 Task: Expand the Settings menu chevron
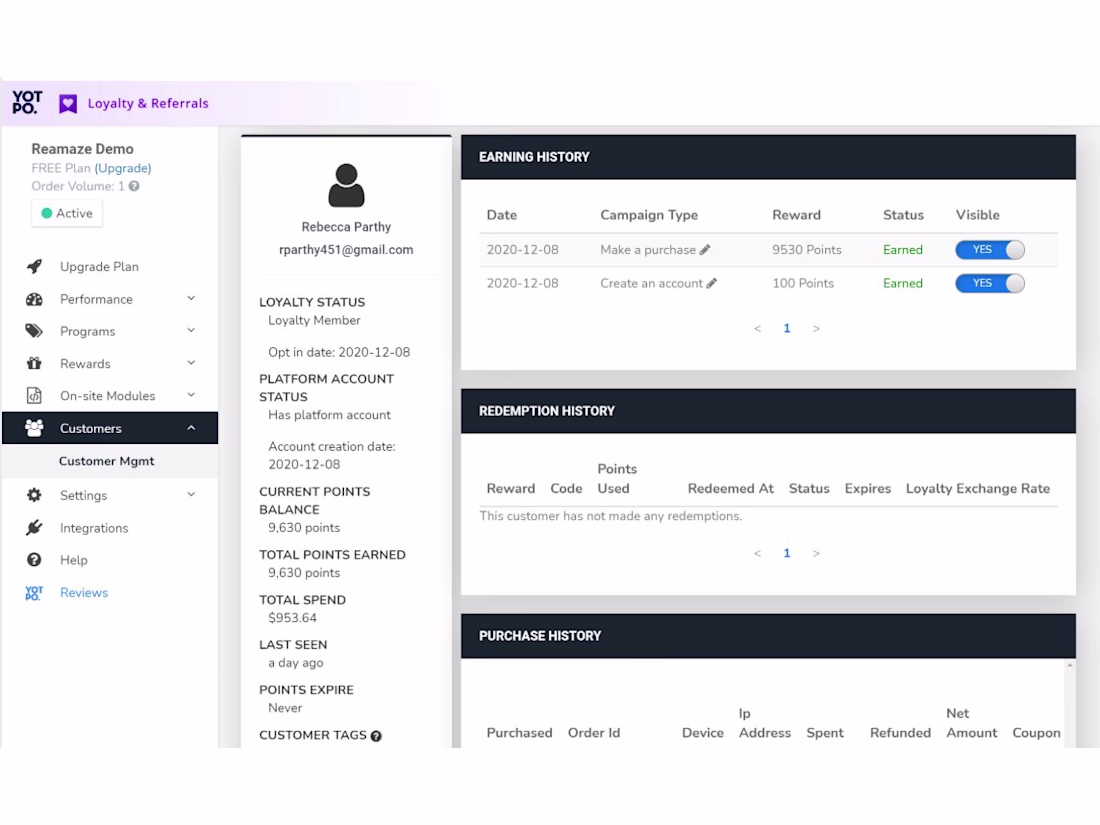tap(191, 495)
